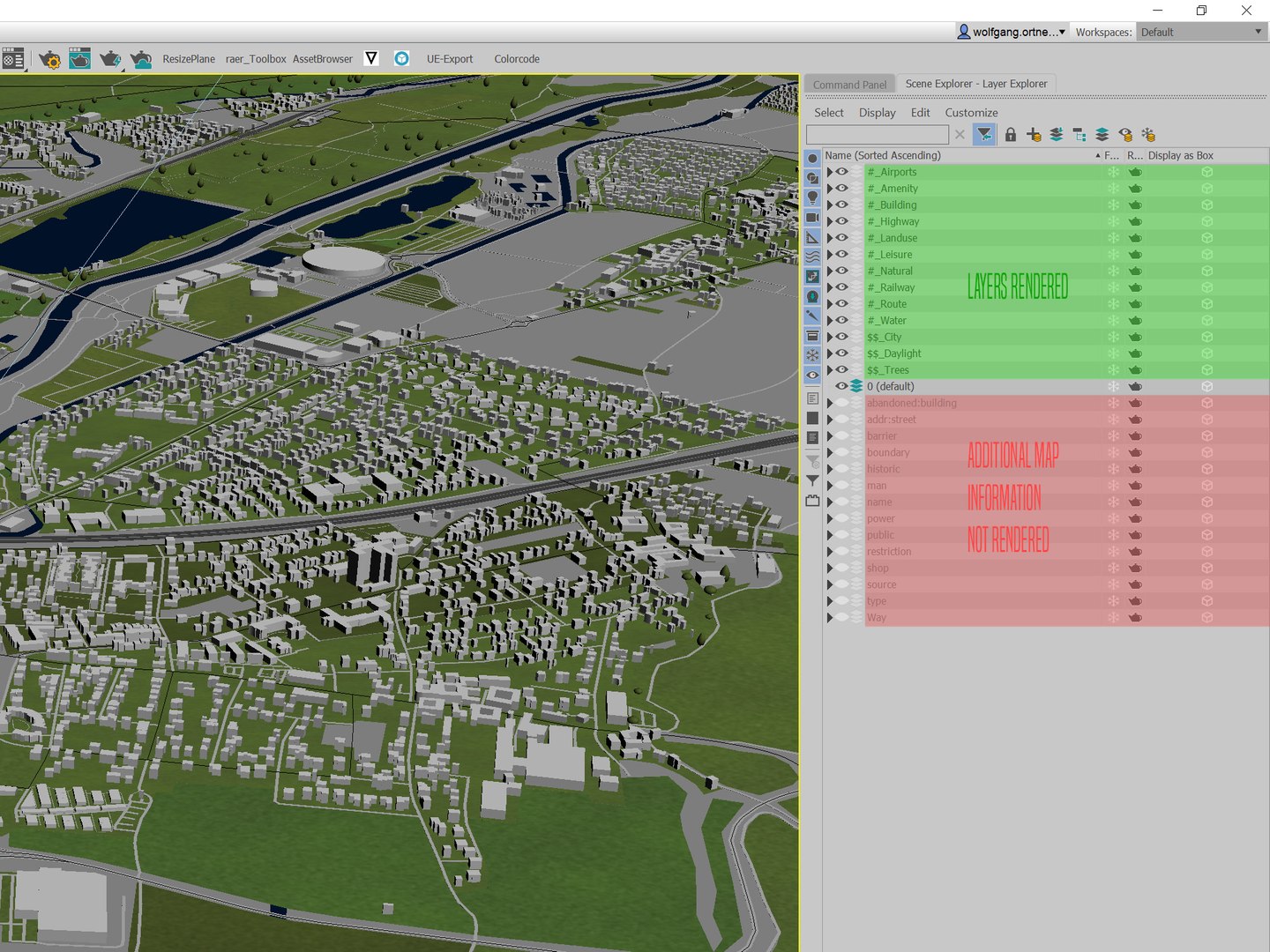The image size is (1270, 952).
Task: Click the quick Render Production teapot icon
Action: point(110,59)
